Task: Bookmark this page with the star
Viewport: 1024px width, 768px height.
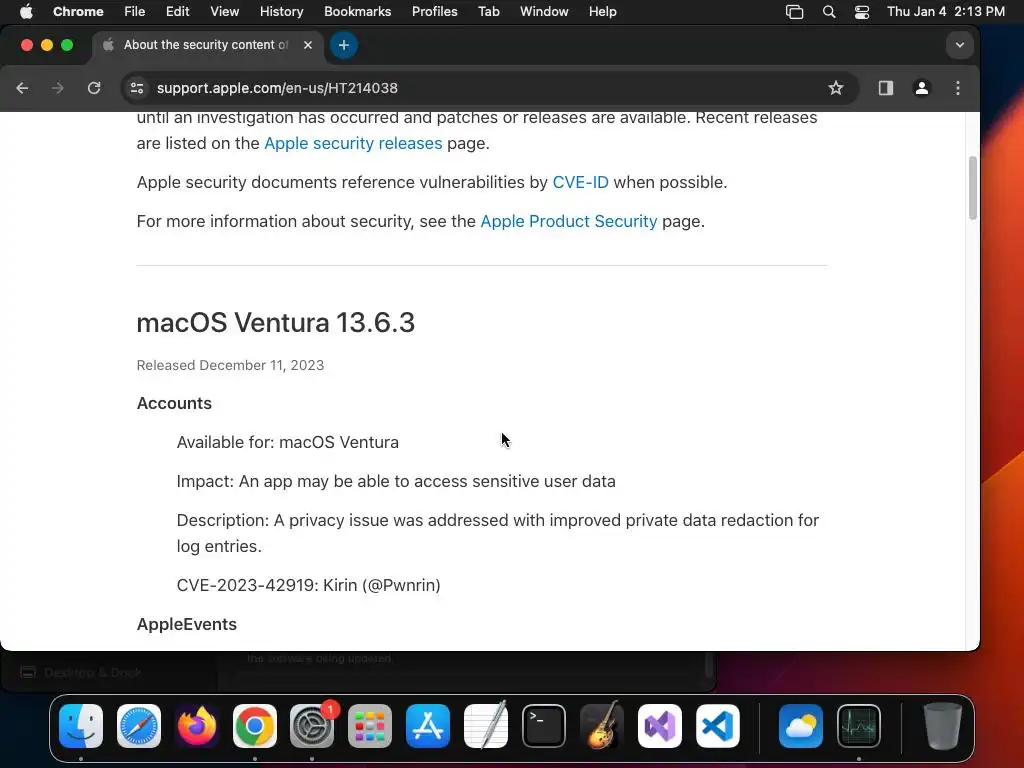Action: click(x=836, y=88)
